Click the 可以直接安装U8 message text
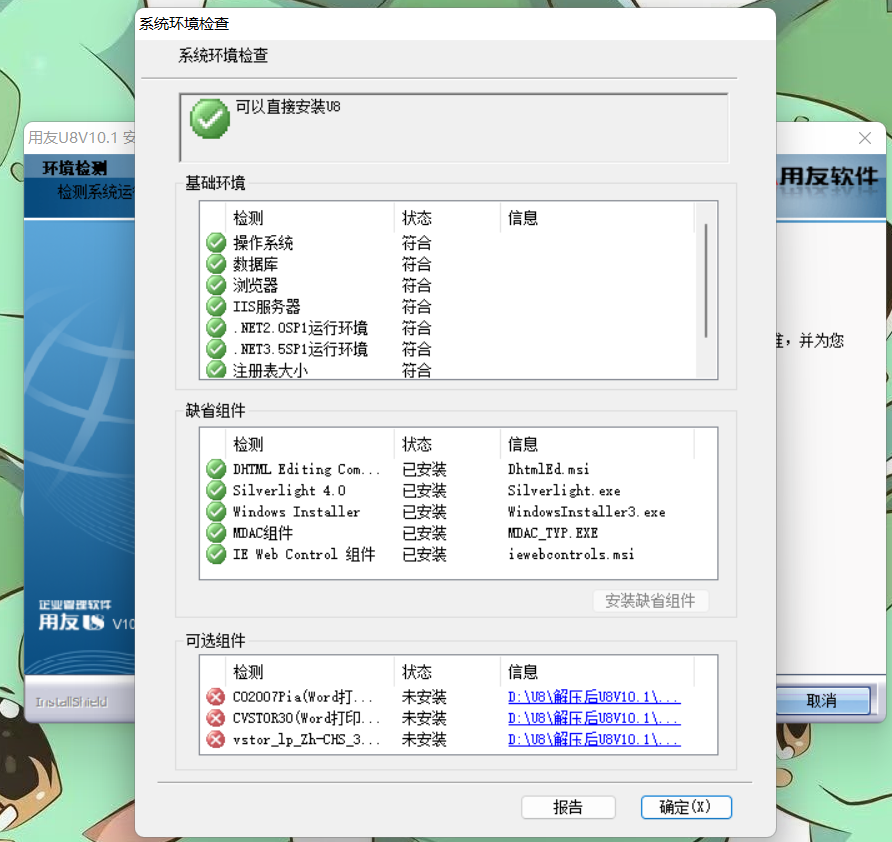The height and width of the screenshot is (842, 892). [x=288, y=106]
